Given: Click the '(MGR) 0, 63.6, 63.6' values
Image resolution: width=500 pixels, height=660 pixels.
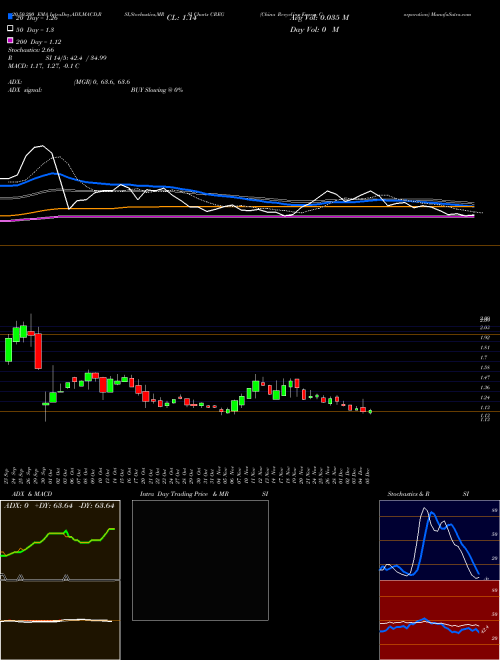Looking at the screenshot, I should pyautogui.click(x=102, y=82).
